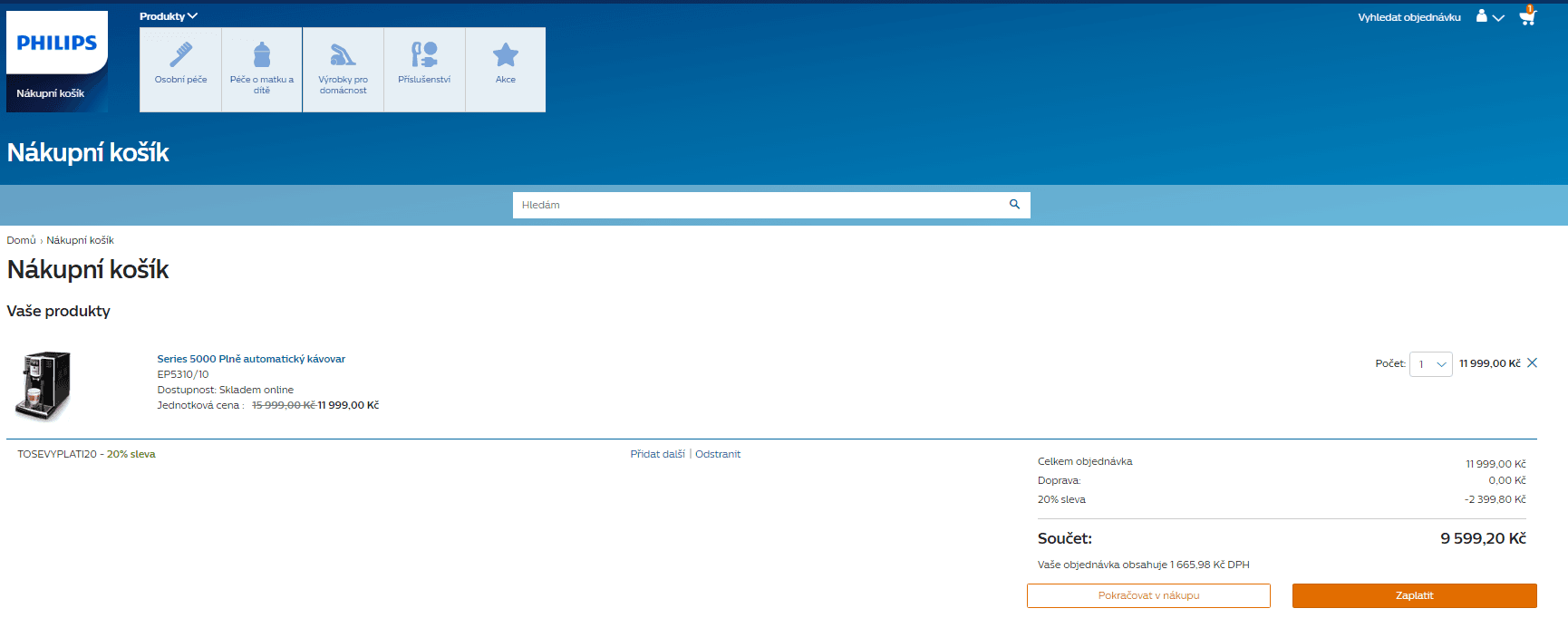This screenshot has width=1568, height=618.
Task: Click Pokračovat v nákupu button
Action: 1148,595
